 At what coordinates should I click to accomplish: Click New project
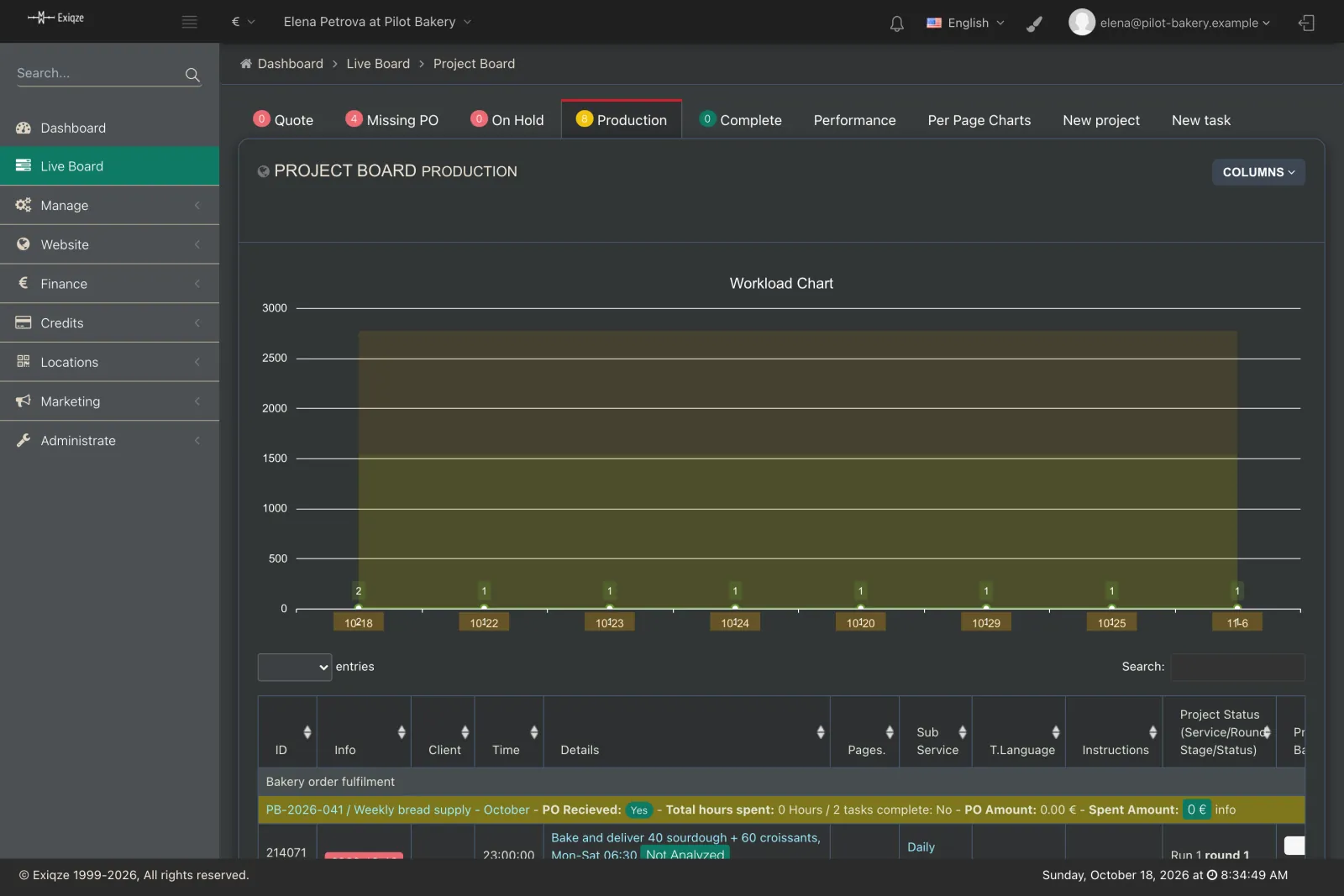click(x=1101, y=120)
